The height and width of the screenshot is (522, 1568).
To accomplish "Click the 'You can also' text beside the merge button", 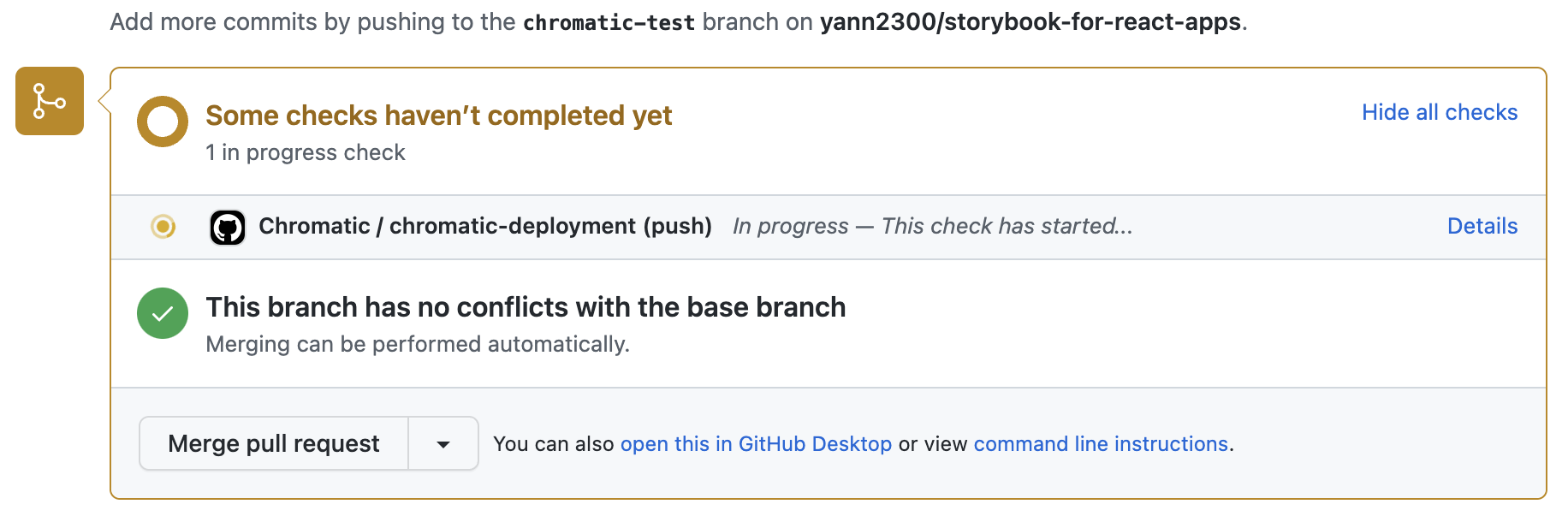I will pos(554,444).
